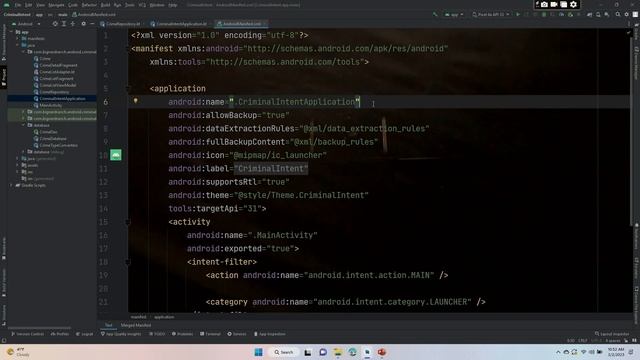Screen dimensions: 640x360
Task: Switch to the Merged Manifest tab
Action: [x=136, y=325]
